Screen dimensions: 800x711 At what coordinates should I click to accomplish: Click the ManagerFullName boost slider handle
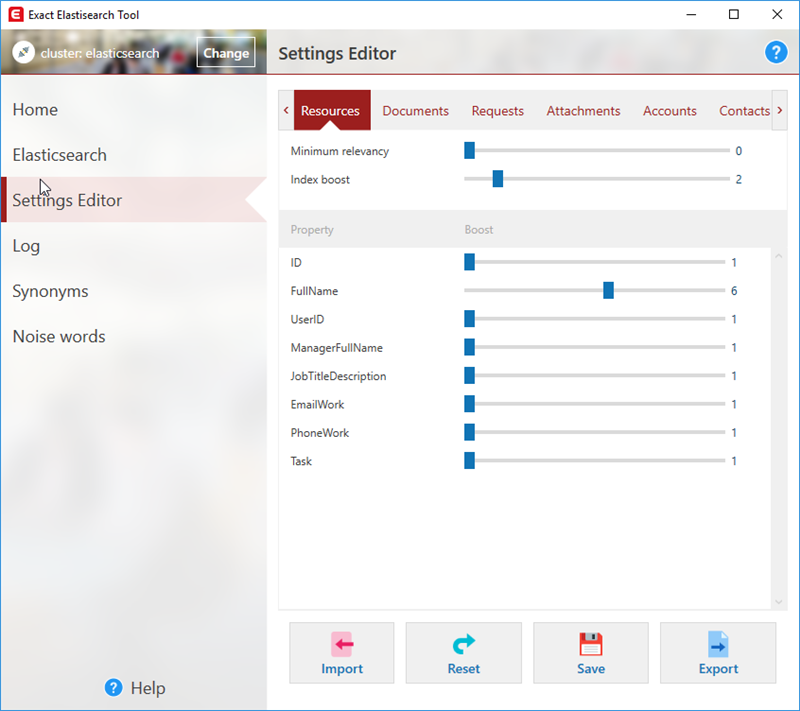click(469, 347)
